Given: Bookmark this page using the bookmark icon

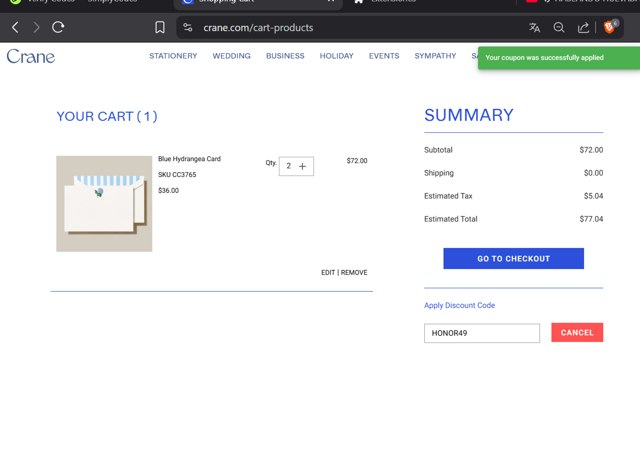Looking at the screenshot, I should pos(160,27).
